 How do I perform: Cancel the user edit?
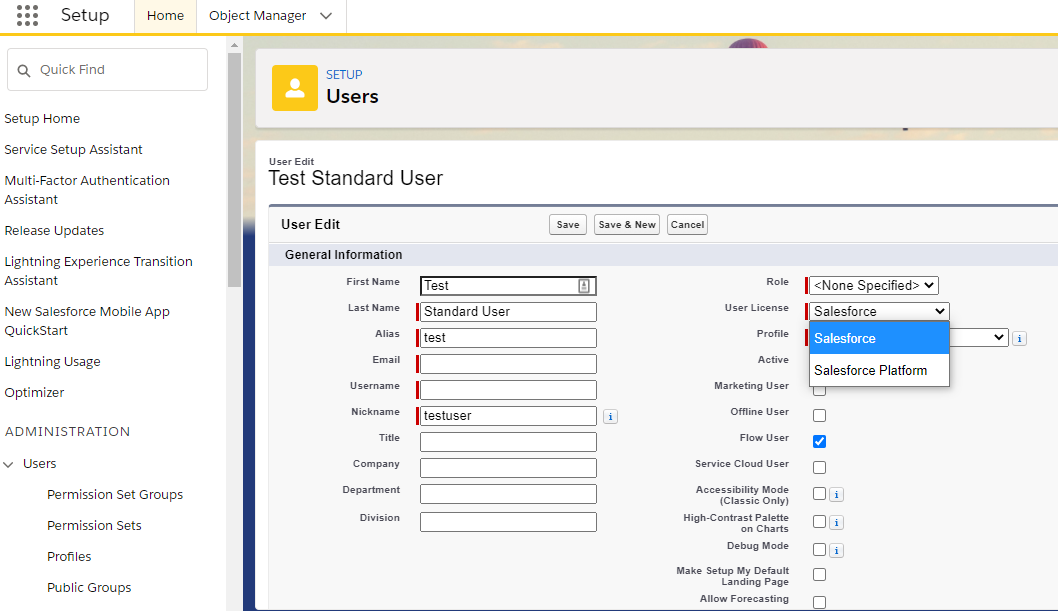click(x=687, y=225)
